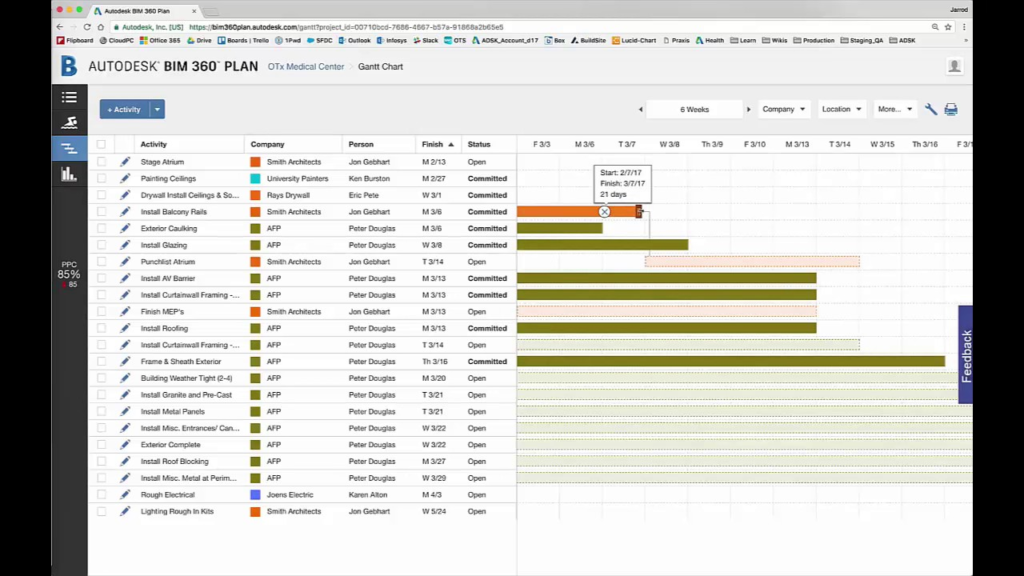Check the Install Balcony Rails row checkbox
Screen dimensions: 1024x576
pos(101,212)
